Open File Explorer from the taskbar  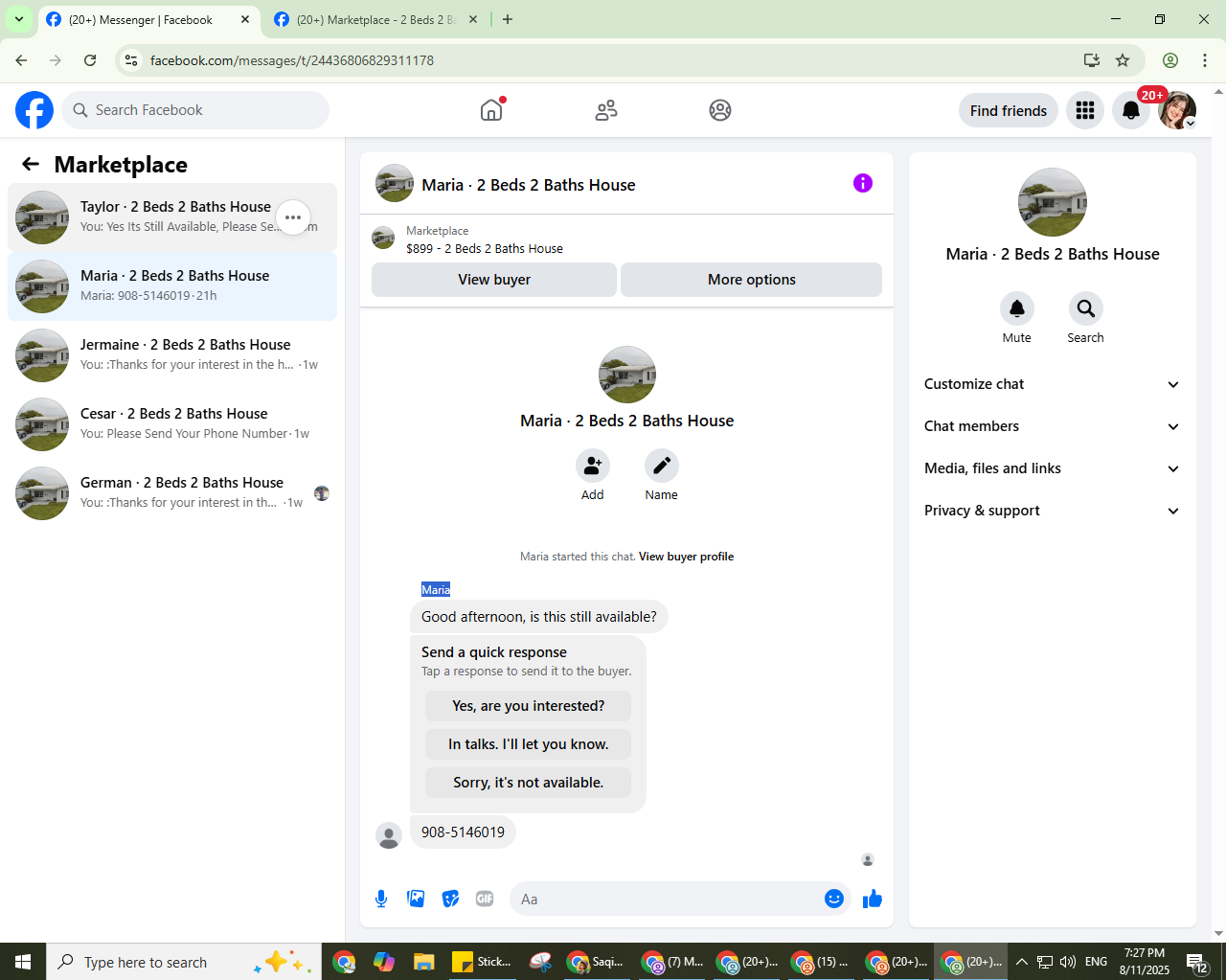pos(424,962)
